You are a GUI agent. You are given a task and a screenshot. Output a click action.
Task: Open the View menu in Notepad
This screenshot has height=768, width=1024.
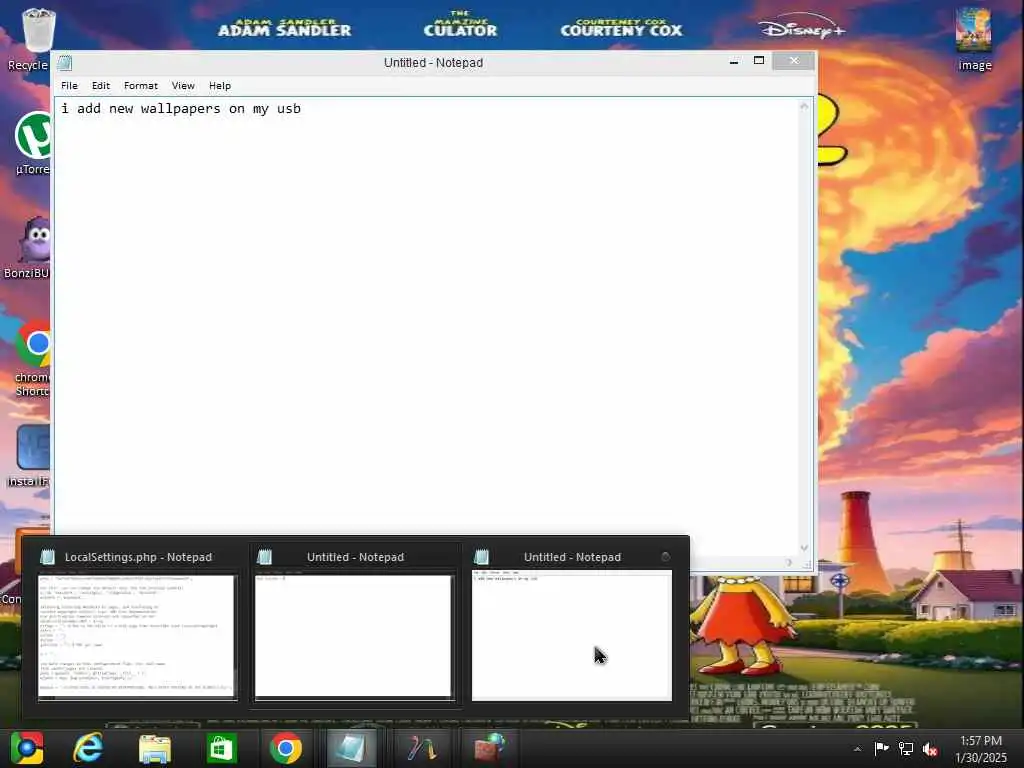[x=183, y=86]
